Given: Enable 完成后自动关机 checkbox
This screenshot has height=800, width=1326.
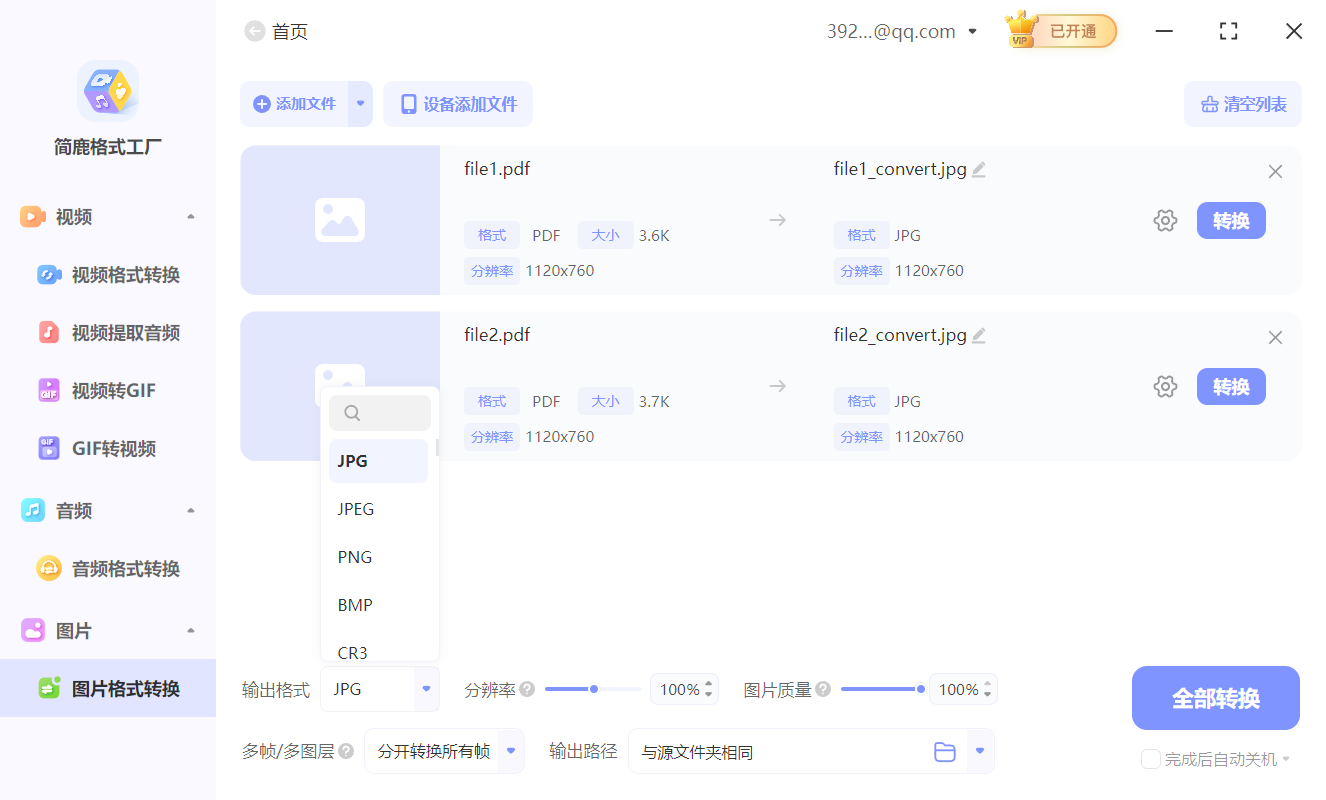Looking at the screenshot, I should [1150, 759].
